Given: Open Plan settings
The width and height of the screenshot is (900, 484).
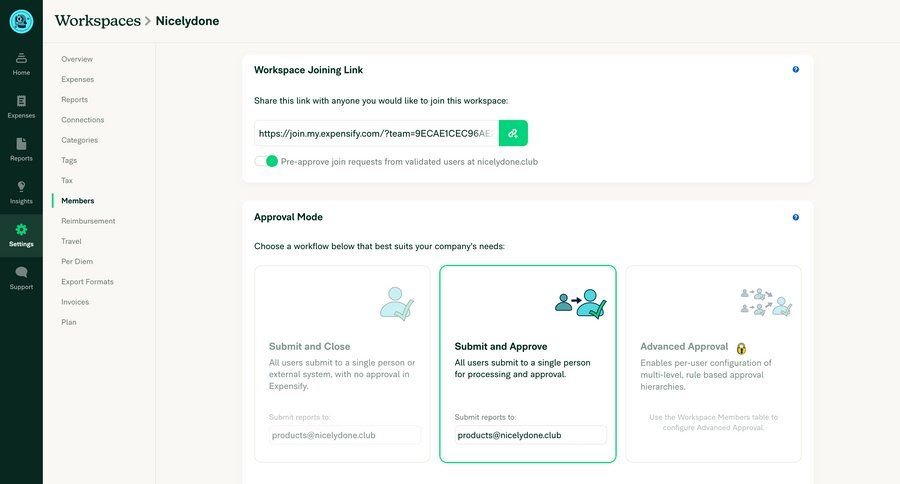Looking at the screenshot, I should 68,322.
